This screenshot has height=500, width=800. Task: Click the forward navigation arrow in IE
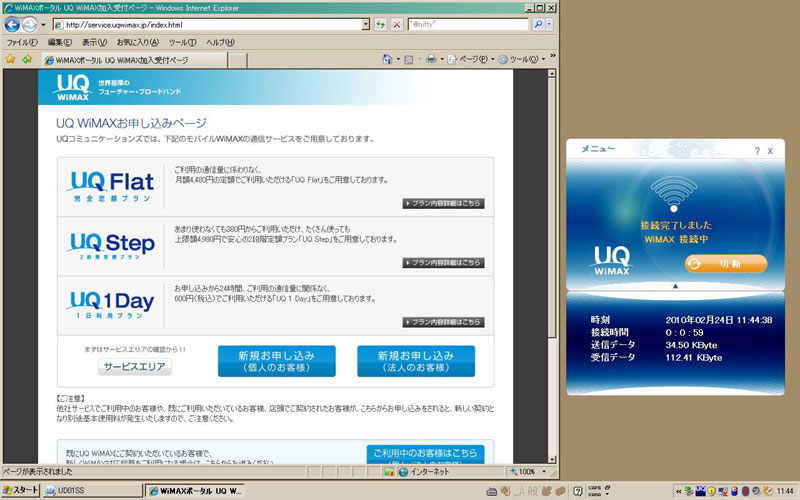(30, 24)
